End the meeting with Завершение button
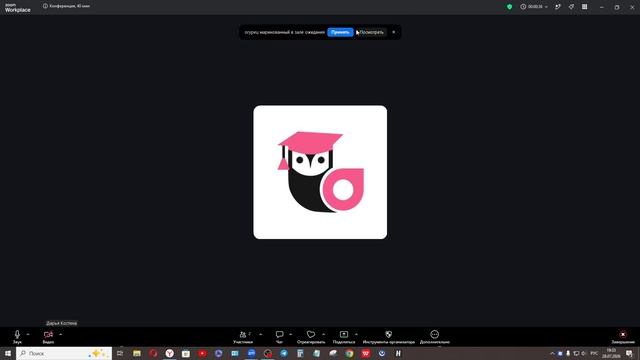The width and height of the screenshot is (640, 360). click(623, 337)
